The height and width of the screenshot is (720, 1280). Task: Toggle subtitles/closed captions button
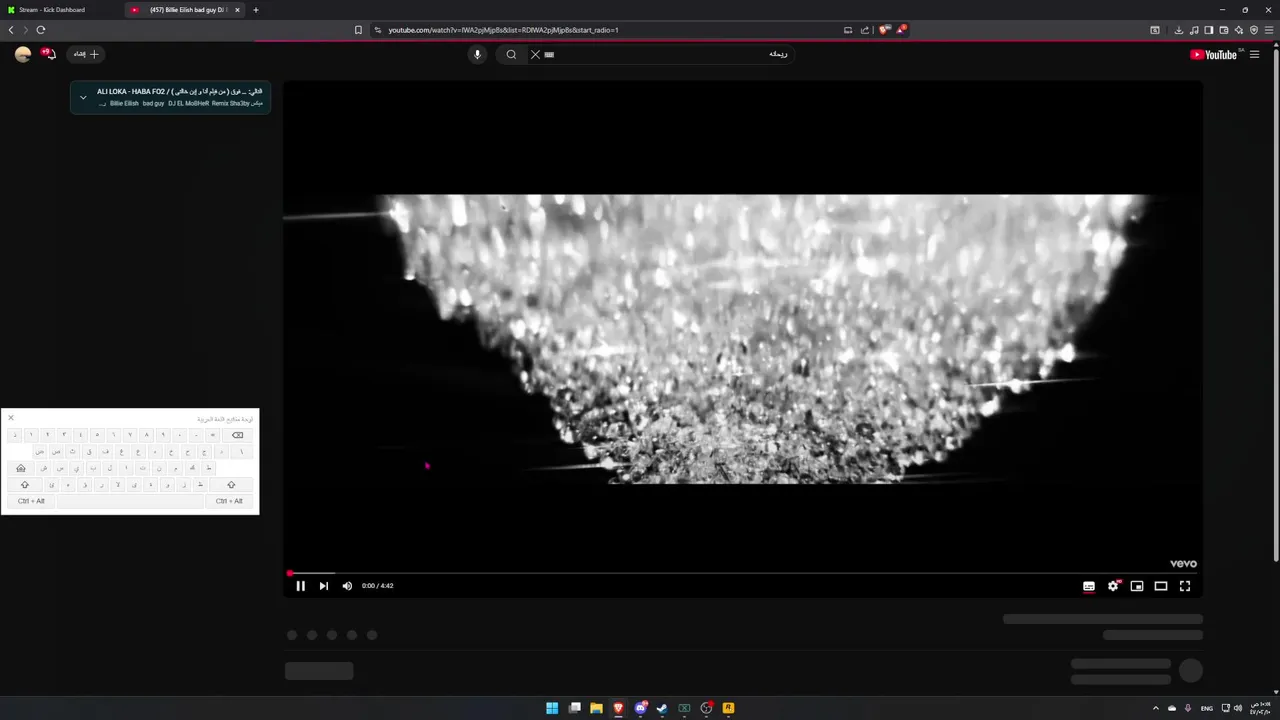pos(1089,586)
